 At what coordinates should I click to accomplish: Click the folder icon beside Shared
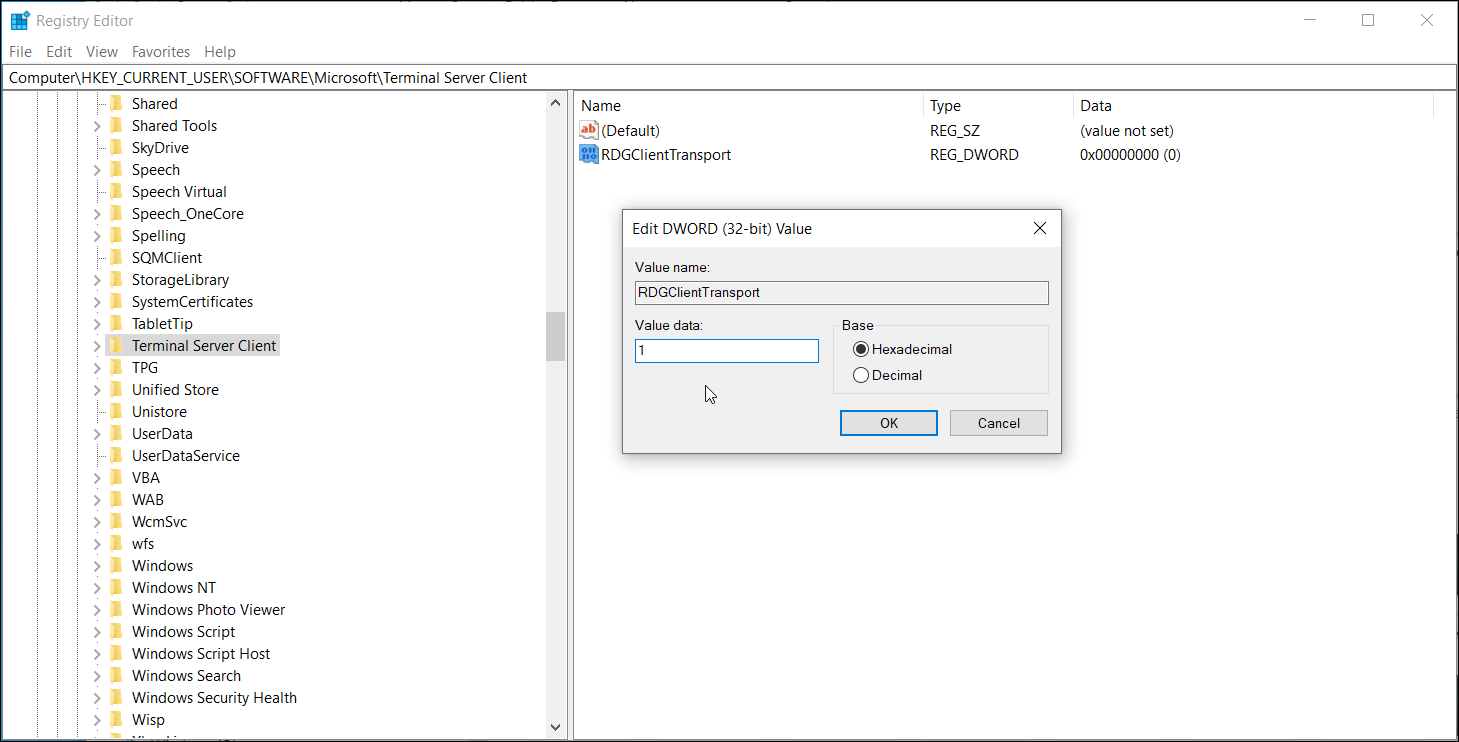coord(116,103)
